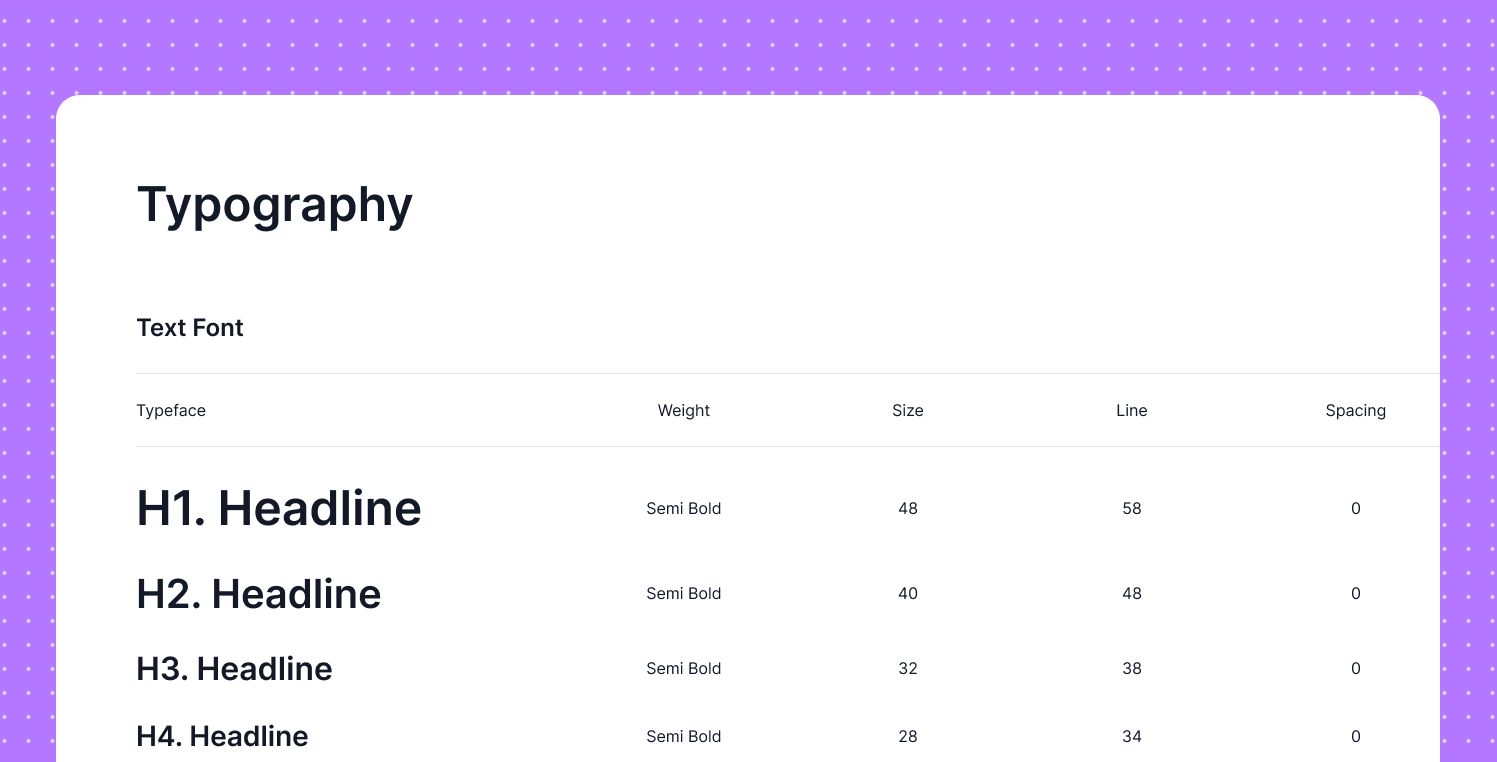Click the Line column header
This screenshot has width=1497, height=762.
[x=1132, y=410]
